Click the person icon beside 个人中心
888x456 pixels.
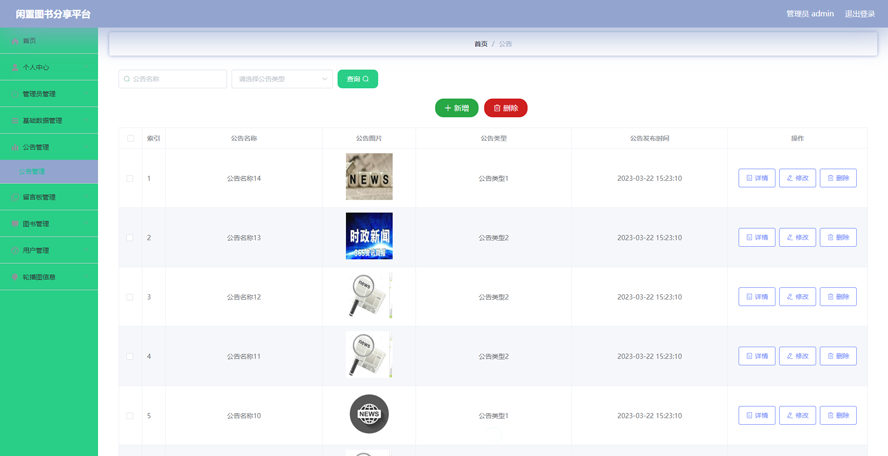point(15,67)
